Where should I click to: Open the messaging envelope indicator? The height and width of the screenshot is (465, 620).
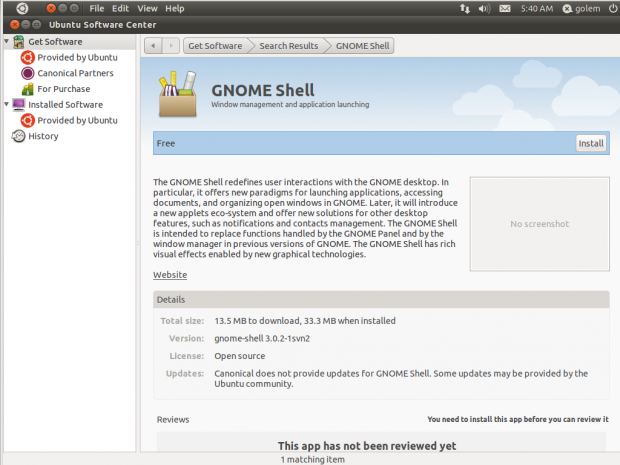pyautogui.click(x=505, y=8)
